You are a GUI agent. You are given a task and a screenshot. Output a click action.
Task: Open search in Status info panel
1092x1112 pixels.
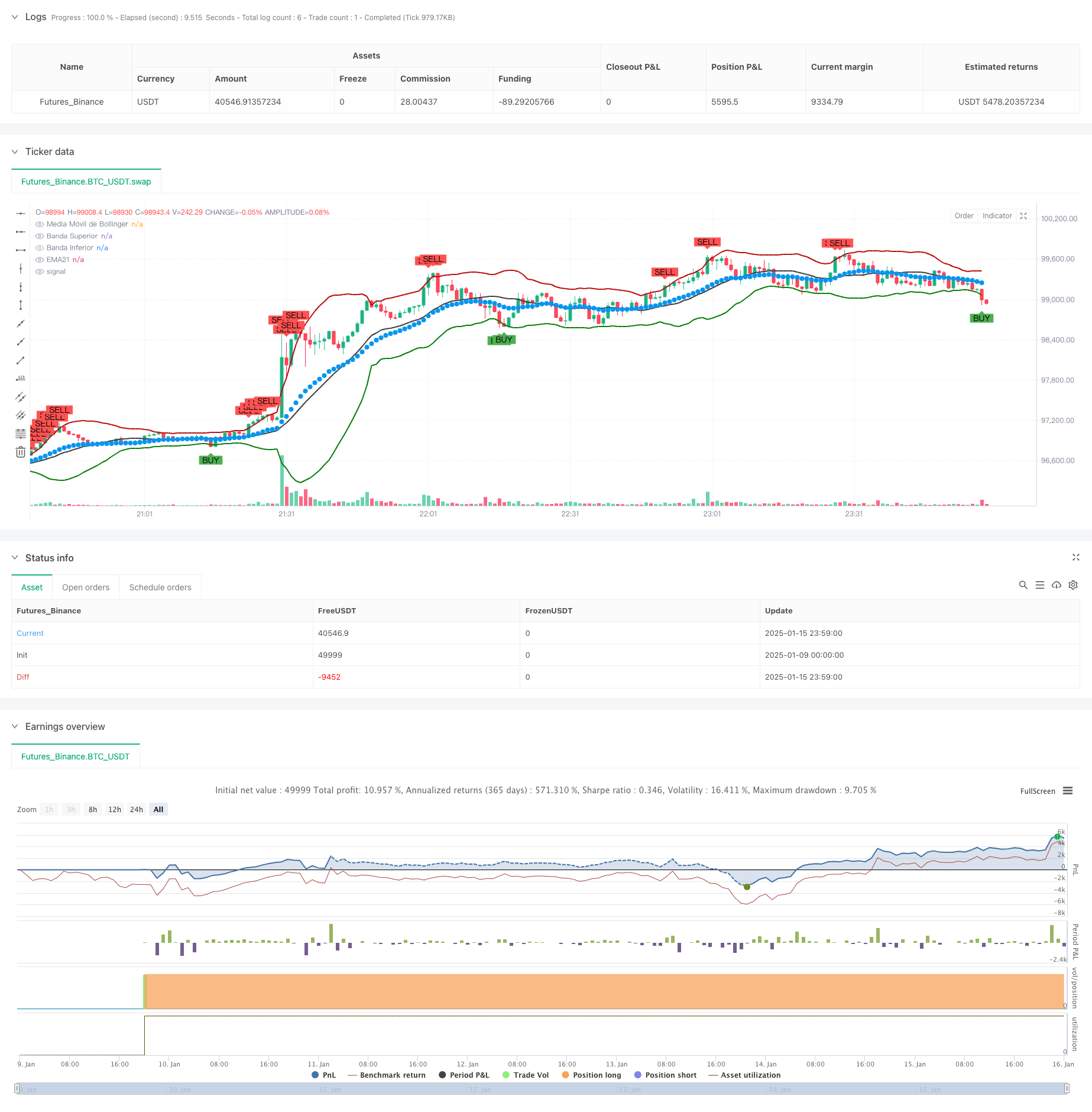[1023, 585]
